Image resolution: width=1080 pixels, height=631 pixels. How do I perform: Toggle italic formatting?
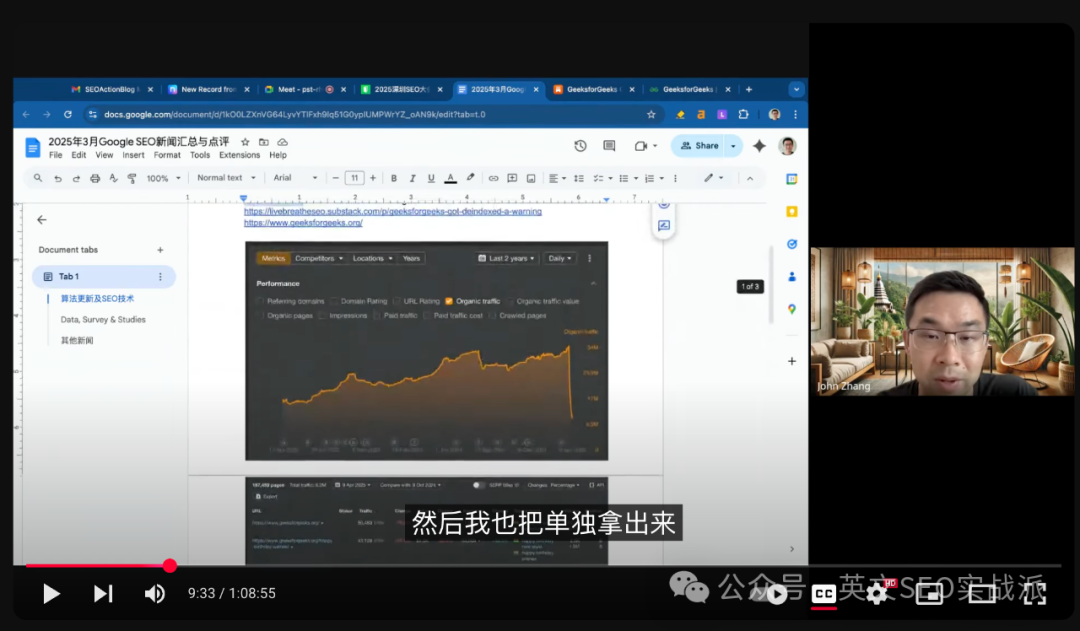(x=413, y=178)
